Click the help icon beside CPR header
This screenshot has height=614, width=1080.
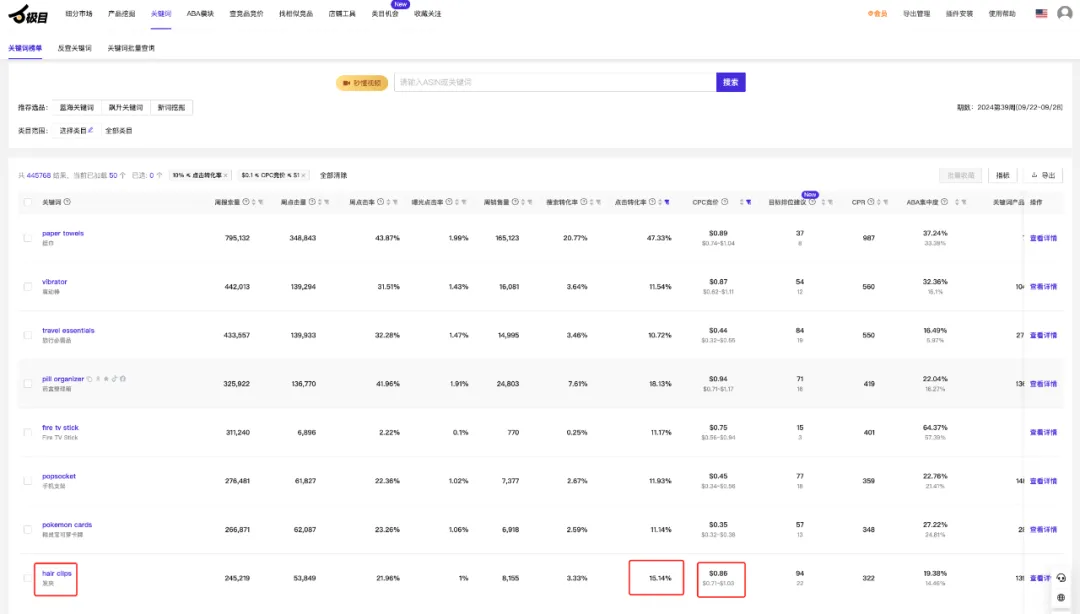tap(871, 202)
